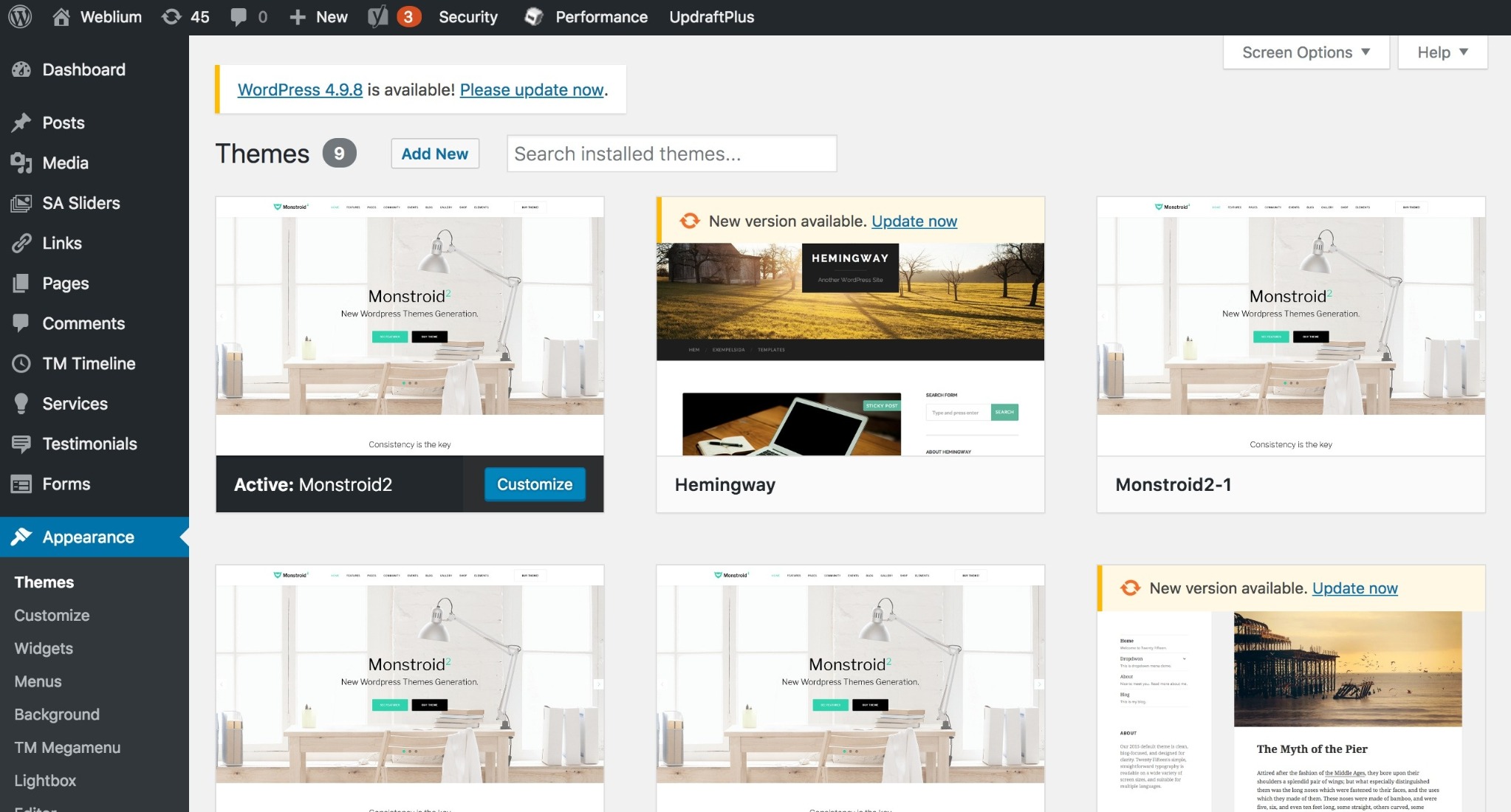Click the Customize button for Monstroid2

pyautogui.click(x=535, y=484)
